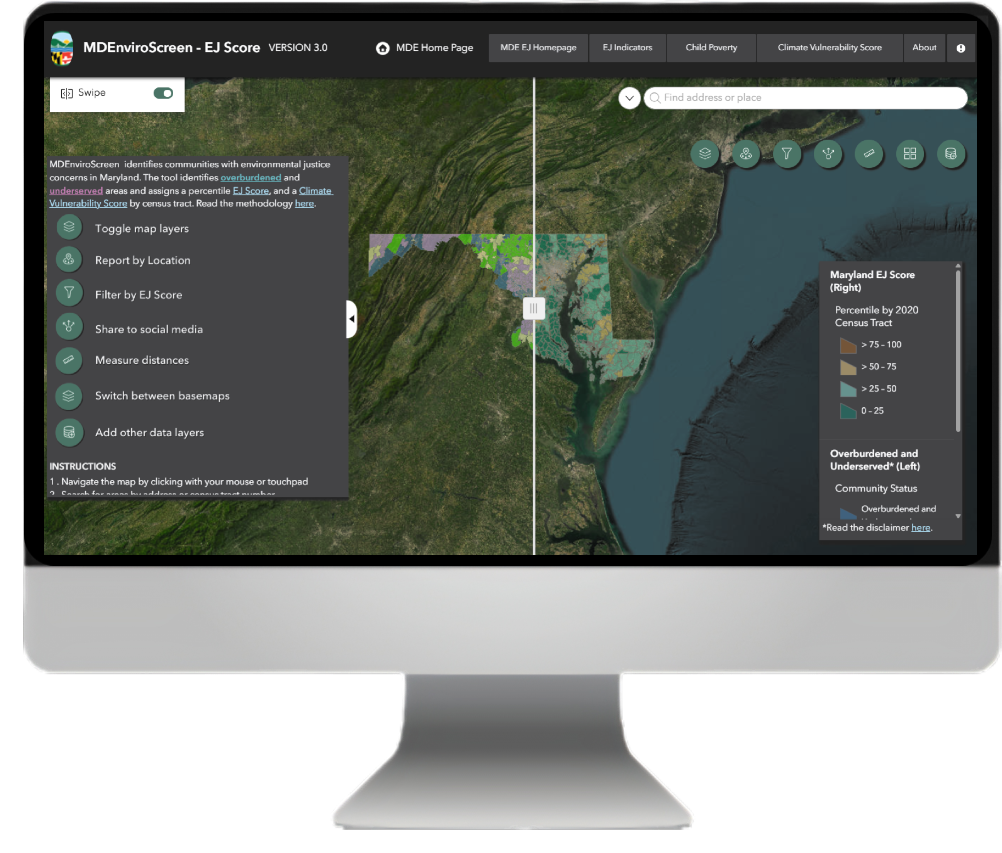This screenshot has width=1002, height=853.
Task: Click the layers icon in the map toolbar
Action: (x=705, y=154)
